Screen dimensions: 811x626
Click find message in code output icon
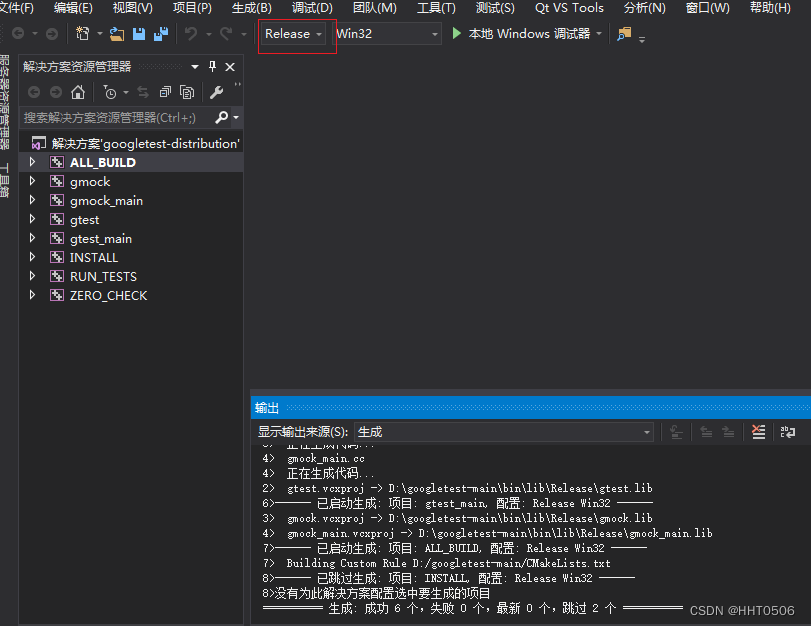click(x=676, y=432)
